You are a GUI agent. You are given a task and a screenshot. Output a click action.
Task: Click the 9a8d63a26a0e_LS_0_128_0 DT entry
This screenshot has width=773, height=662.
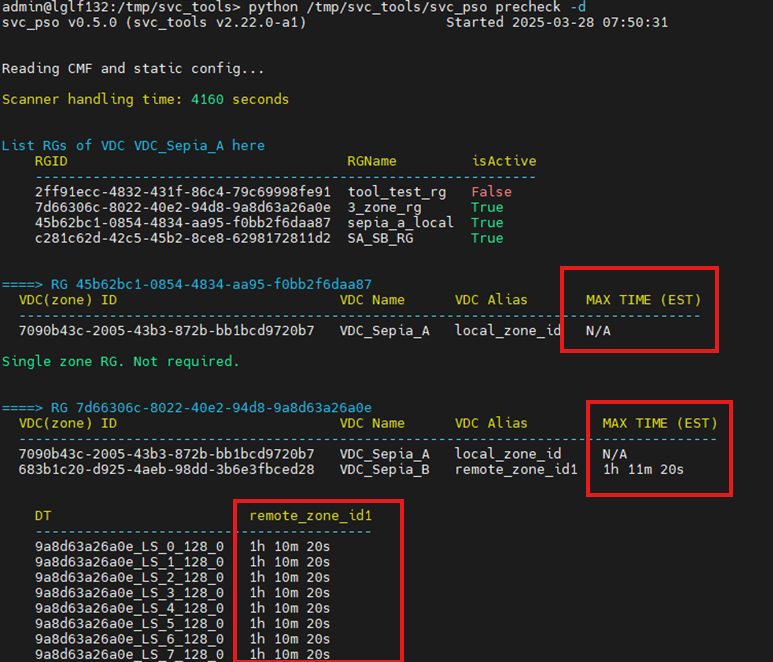click(129, 547)
